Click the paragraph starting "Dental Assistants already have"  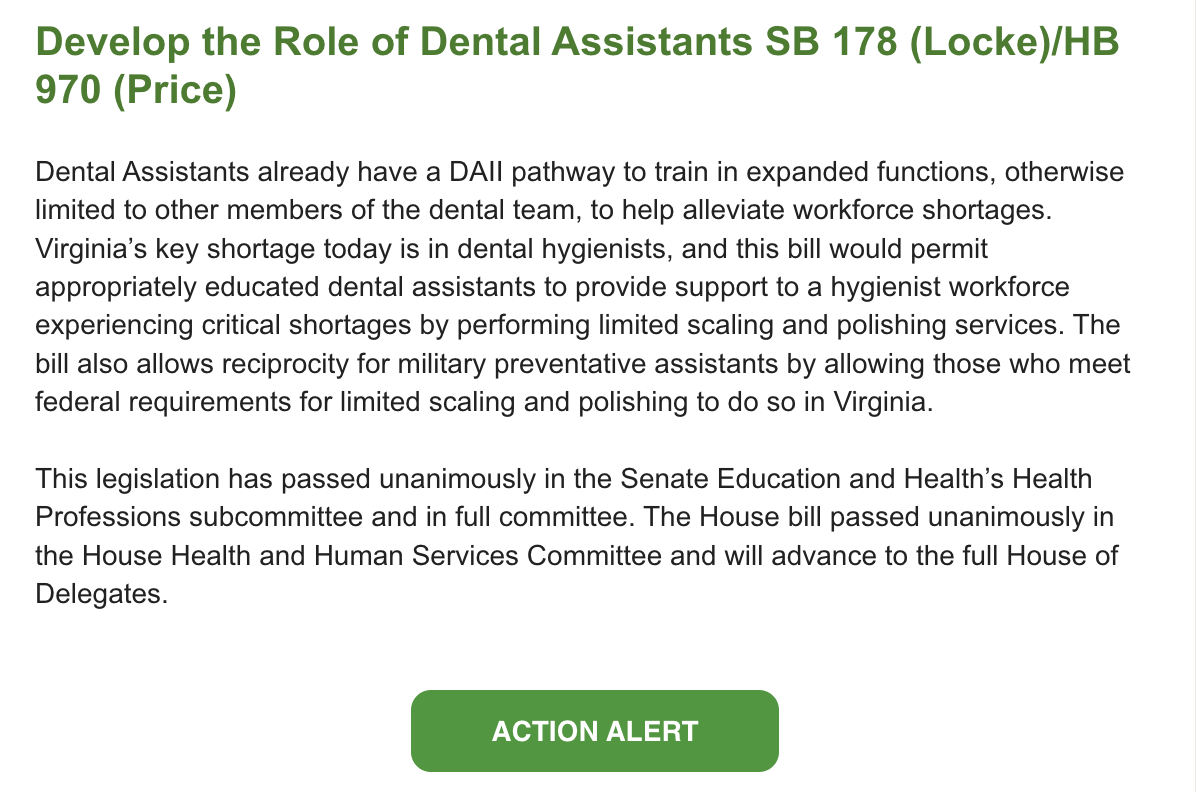click(x=580, y=288)
